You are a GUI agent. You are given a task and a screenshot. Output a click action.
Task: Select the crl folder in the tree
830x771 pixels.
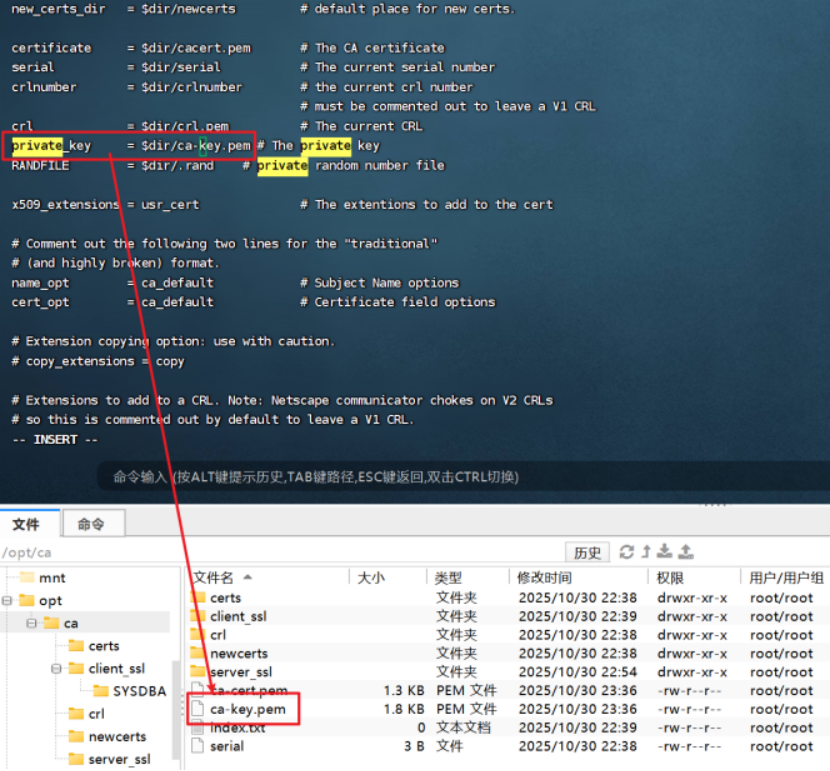point(87,714)
